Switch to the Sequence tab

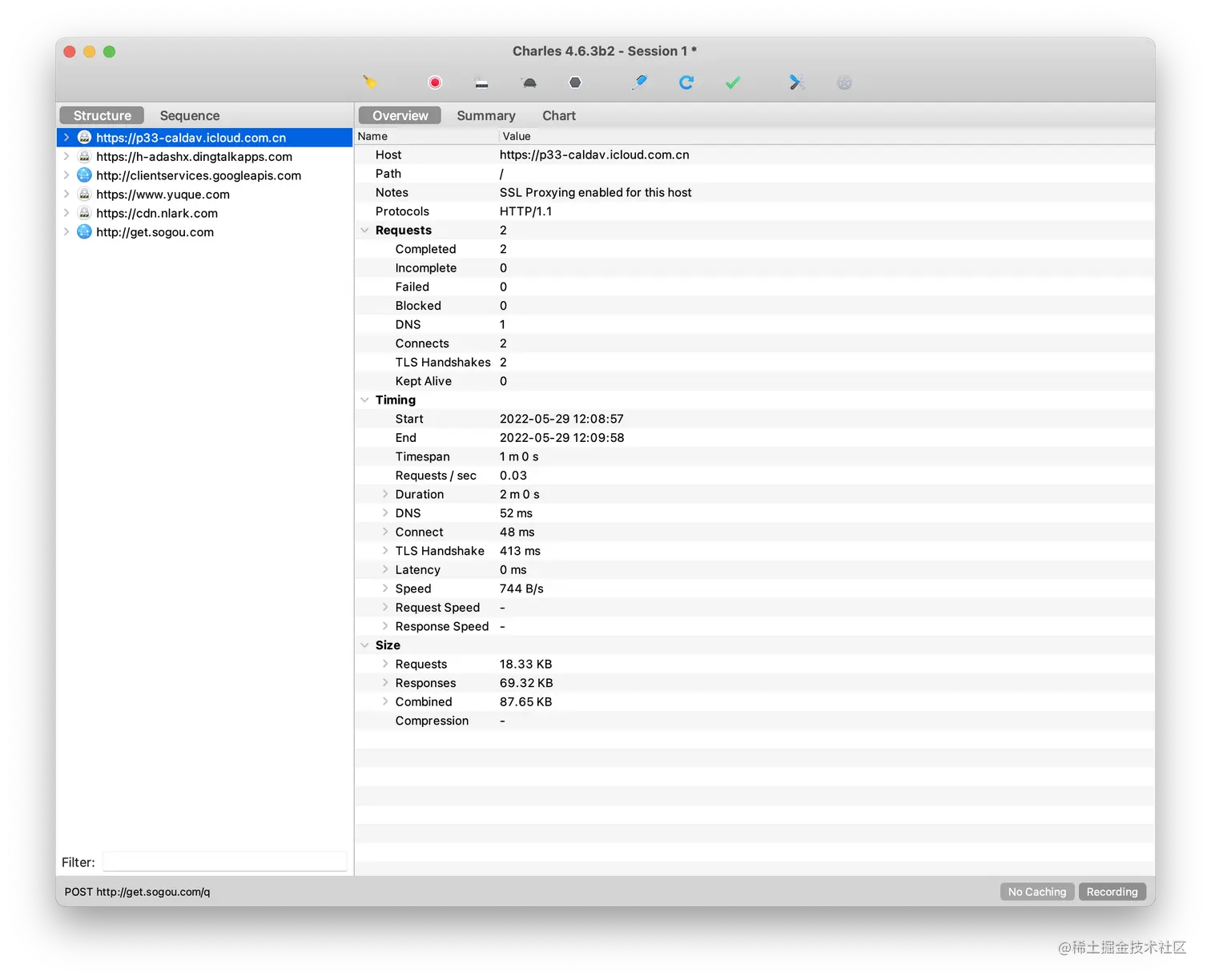click(x=190, y=115)
